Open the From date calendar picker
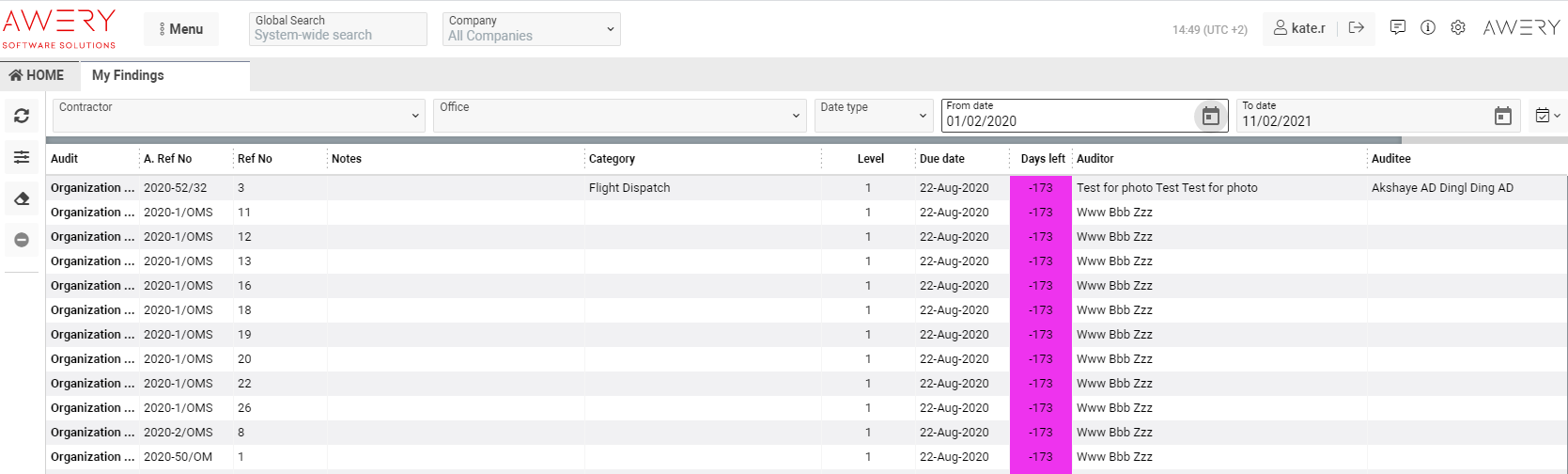The image size is (1568, 474). pyautogui.click(x=1210, y=116)
